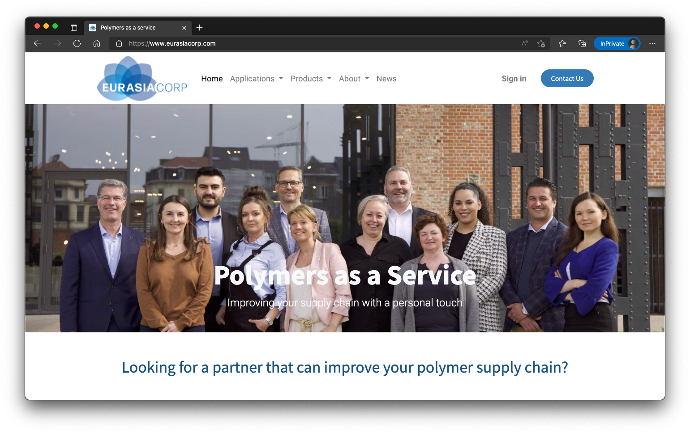Click the Sign in link

(x=514, y=79)
